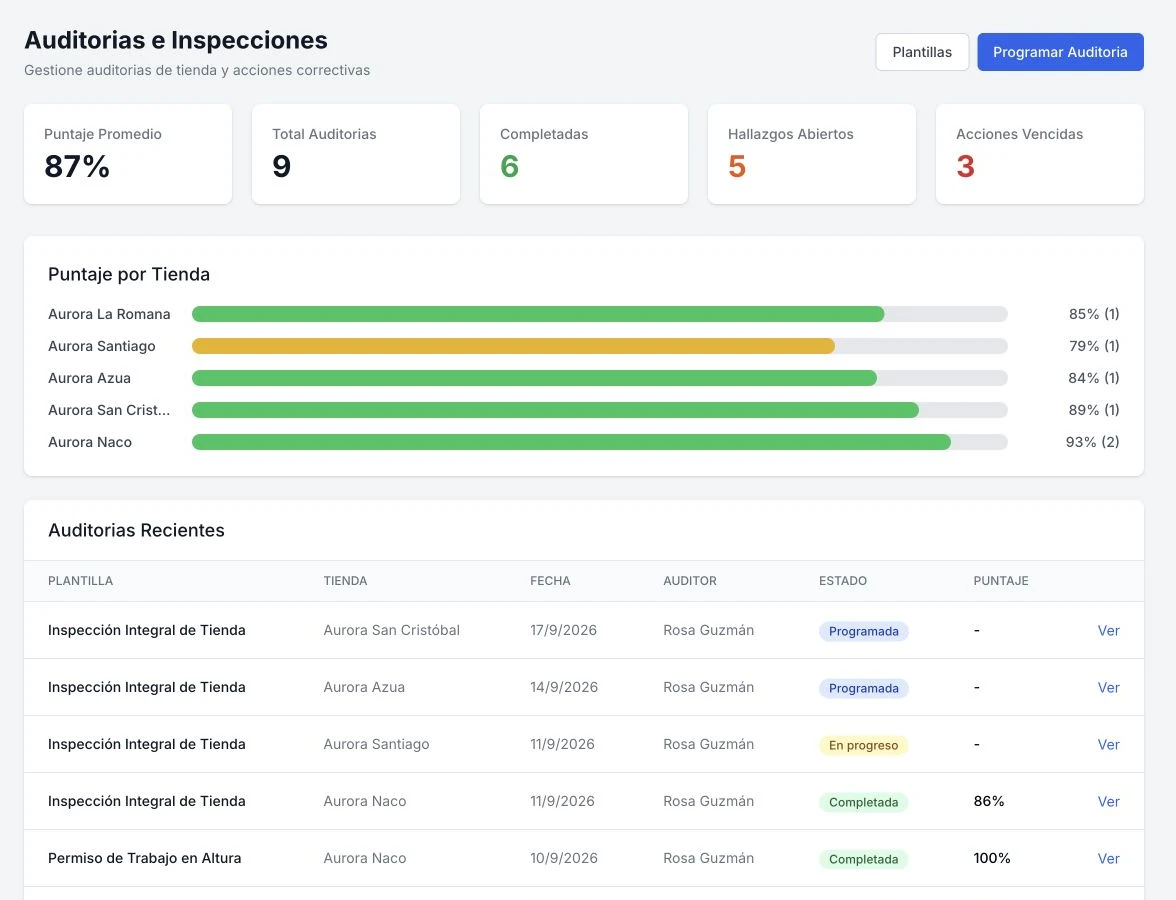Viewport: 1176px width, 900px height.
Task: Click Programar Auditoria button
Action: pos(1060,52)
